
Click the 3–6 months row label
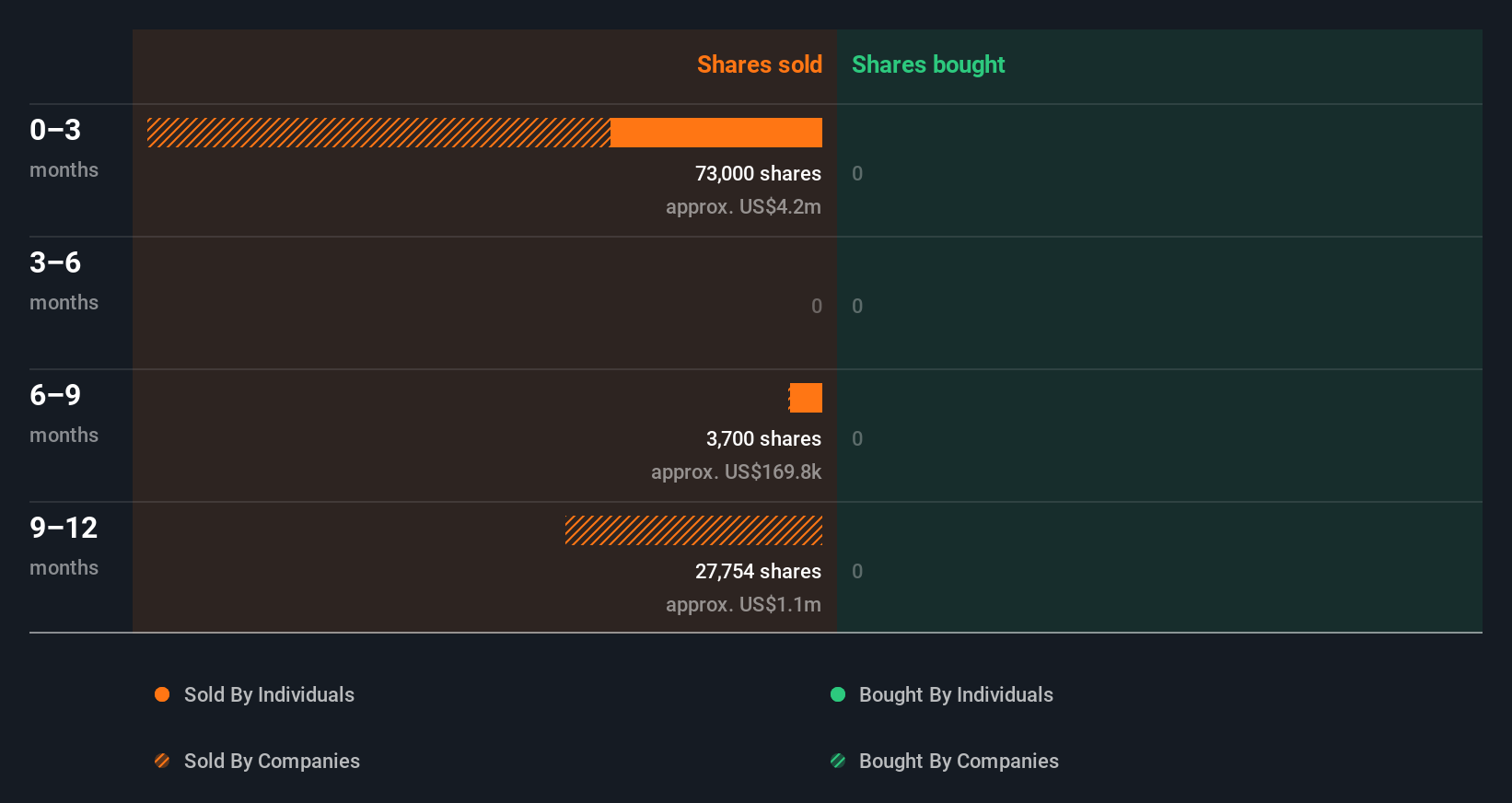point(64,281)
